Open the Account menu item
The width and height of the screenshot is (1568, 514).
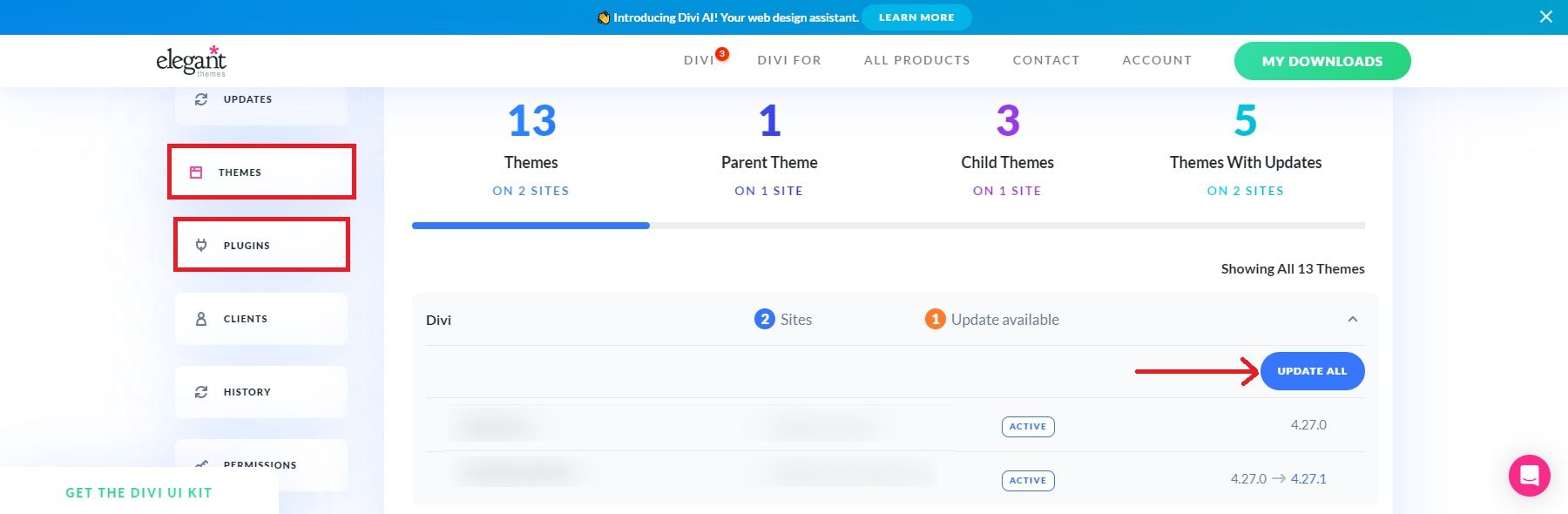[x=1156, y=60]
